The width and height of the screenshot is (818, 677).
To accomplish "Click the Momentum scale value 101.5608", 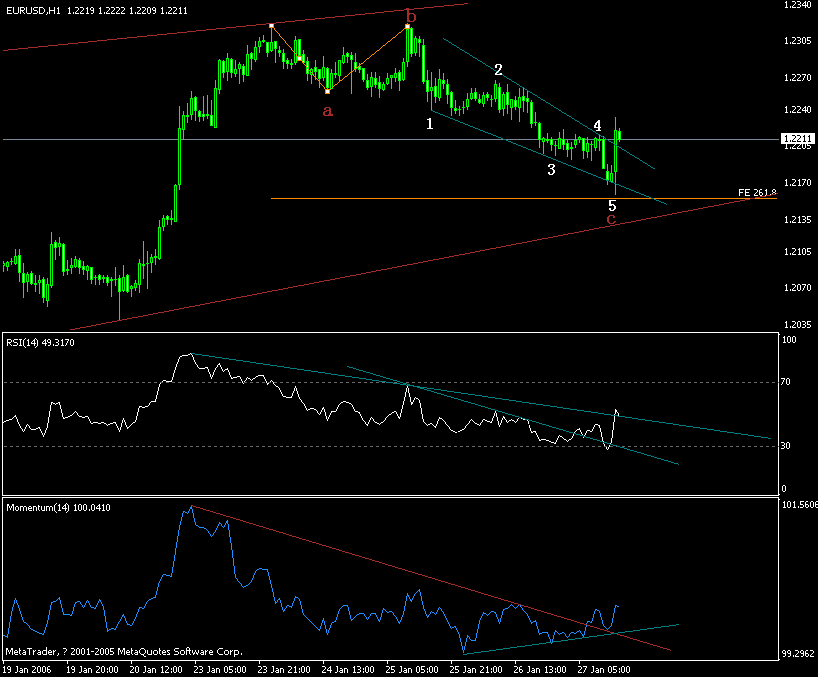I will pyautogui.click(x=799, y=504).
